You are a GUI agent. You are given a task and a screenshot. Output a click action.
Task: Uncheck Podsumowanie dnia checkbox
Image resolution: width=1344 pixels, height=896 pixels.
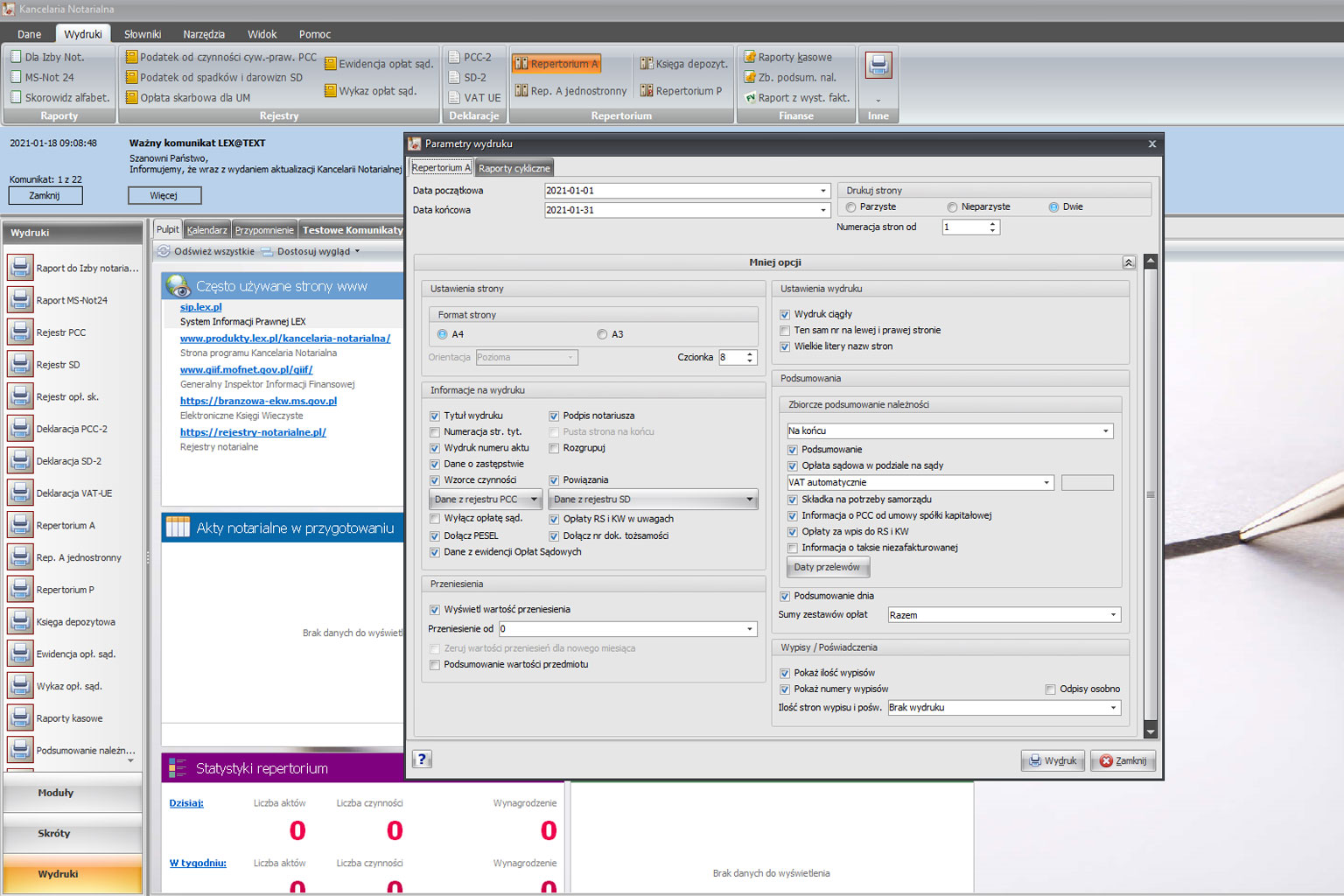785,596
